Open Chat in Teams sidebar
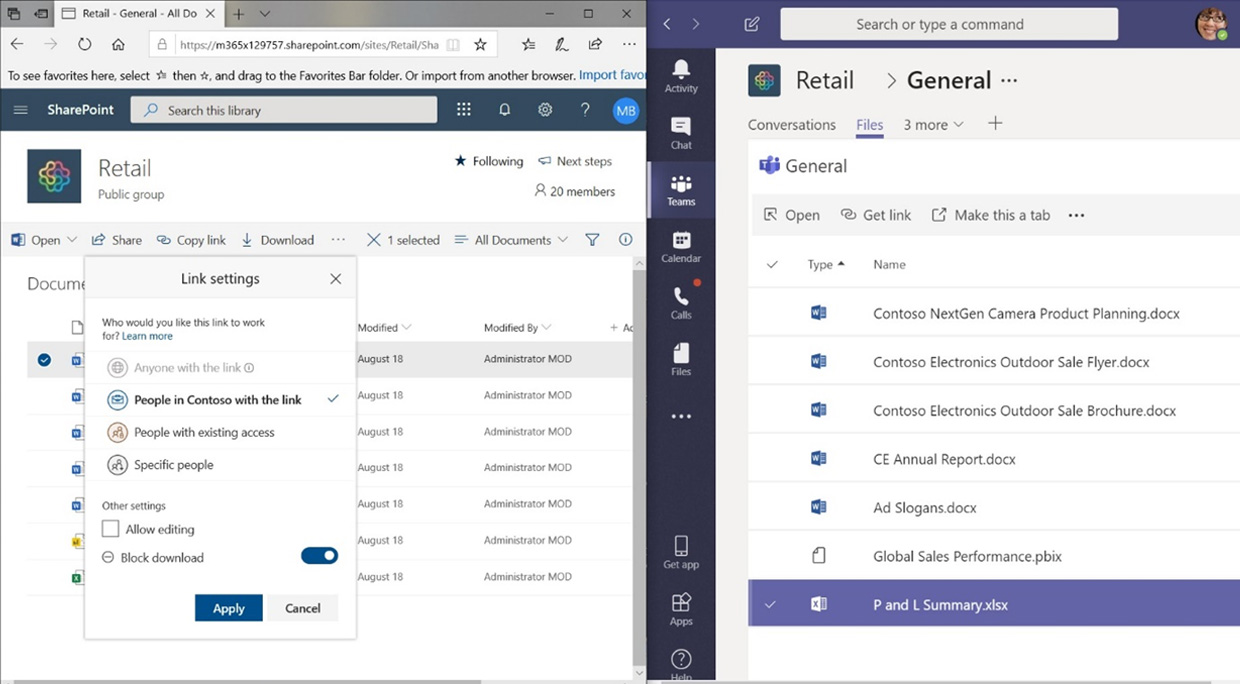This screenshot has width=1240, height=684. pyautogui.click(x=681, y=133)
